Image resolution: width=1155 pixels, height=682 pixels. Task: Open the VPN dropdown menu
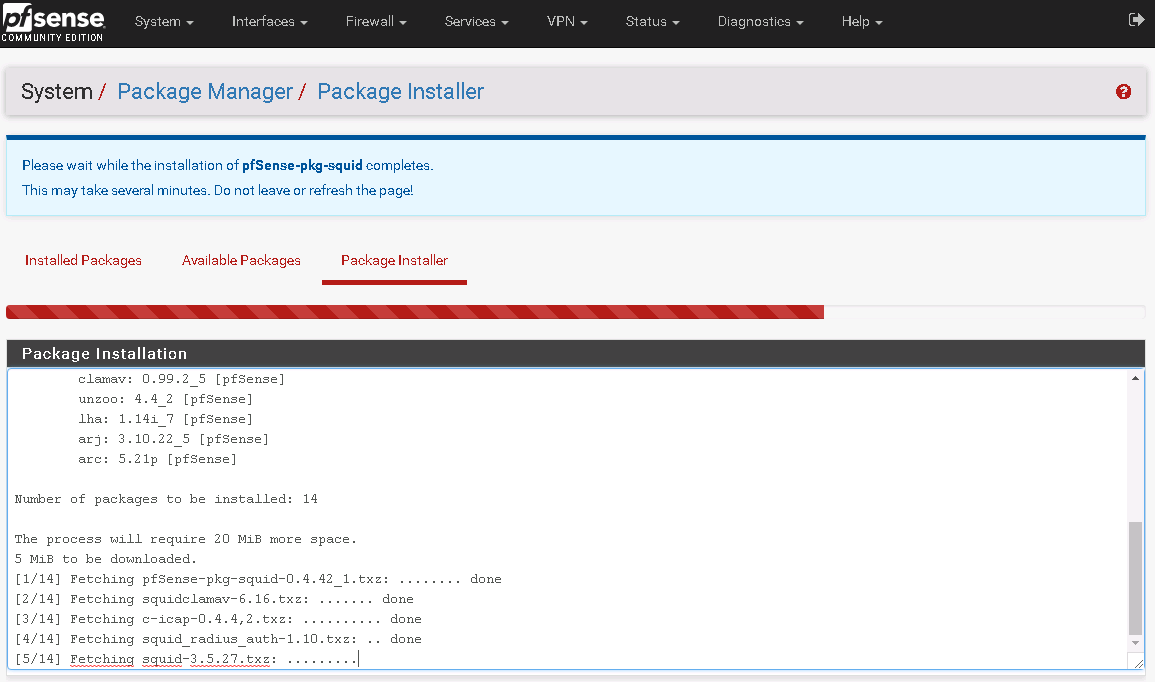pyautogui.click(x=567, y=21)
